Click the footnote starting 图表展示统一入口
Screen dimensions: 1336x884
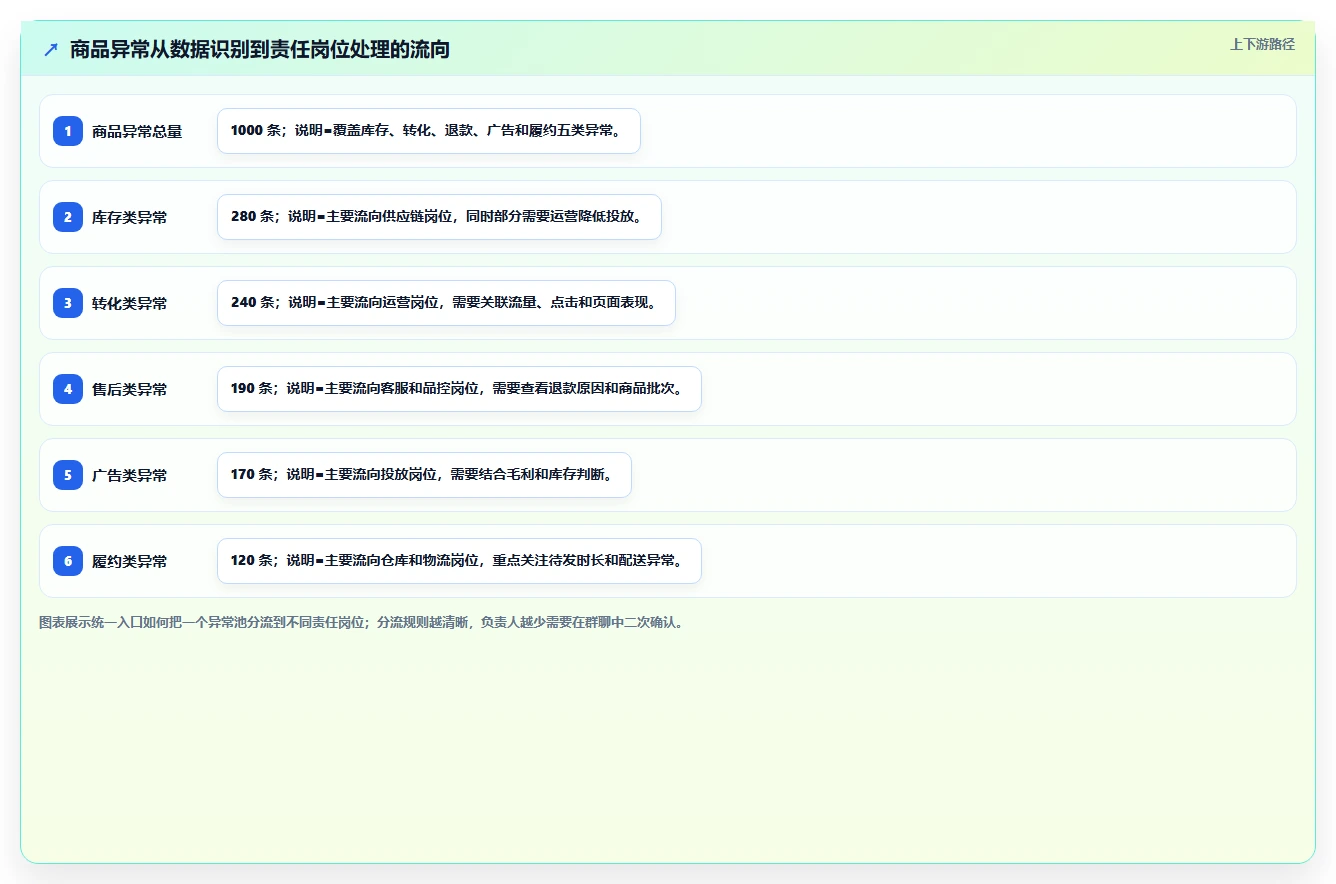coord(363,622)
